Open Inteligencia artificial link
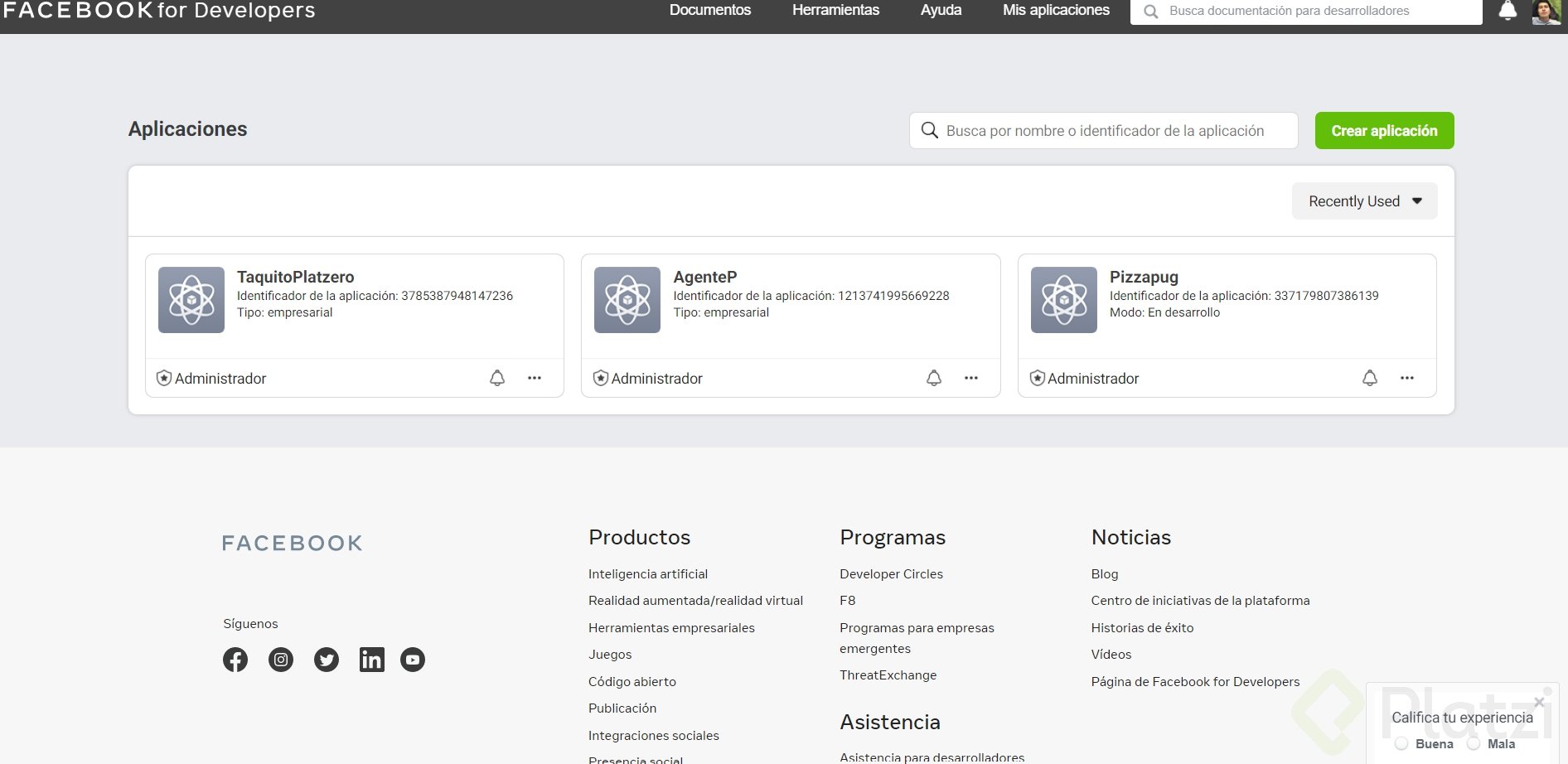Viewport: 1568px width, 764px height. point(648,573)
